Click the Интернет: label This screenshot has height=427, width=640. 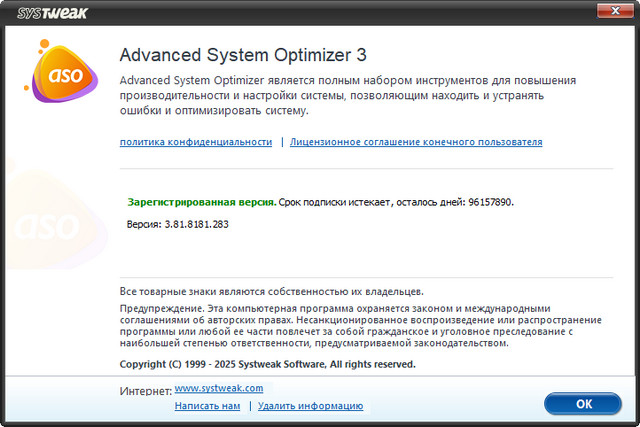[x=145, y=391]
